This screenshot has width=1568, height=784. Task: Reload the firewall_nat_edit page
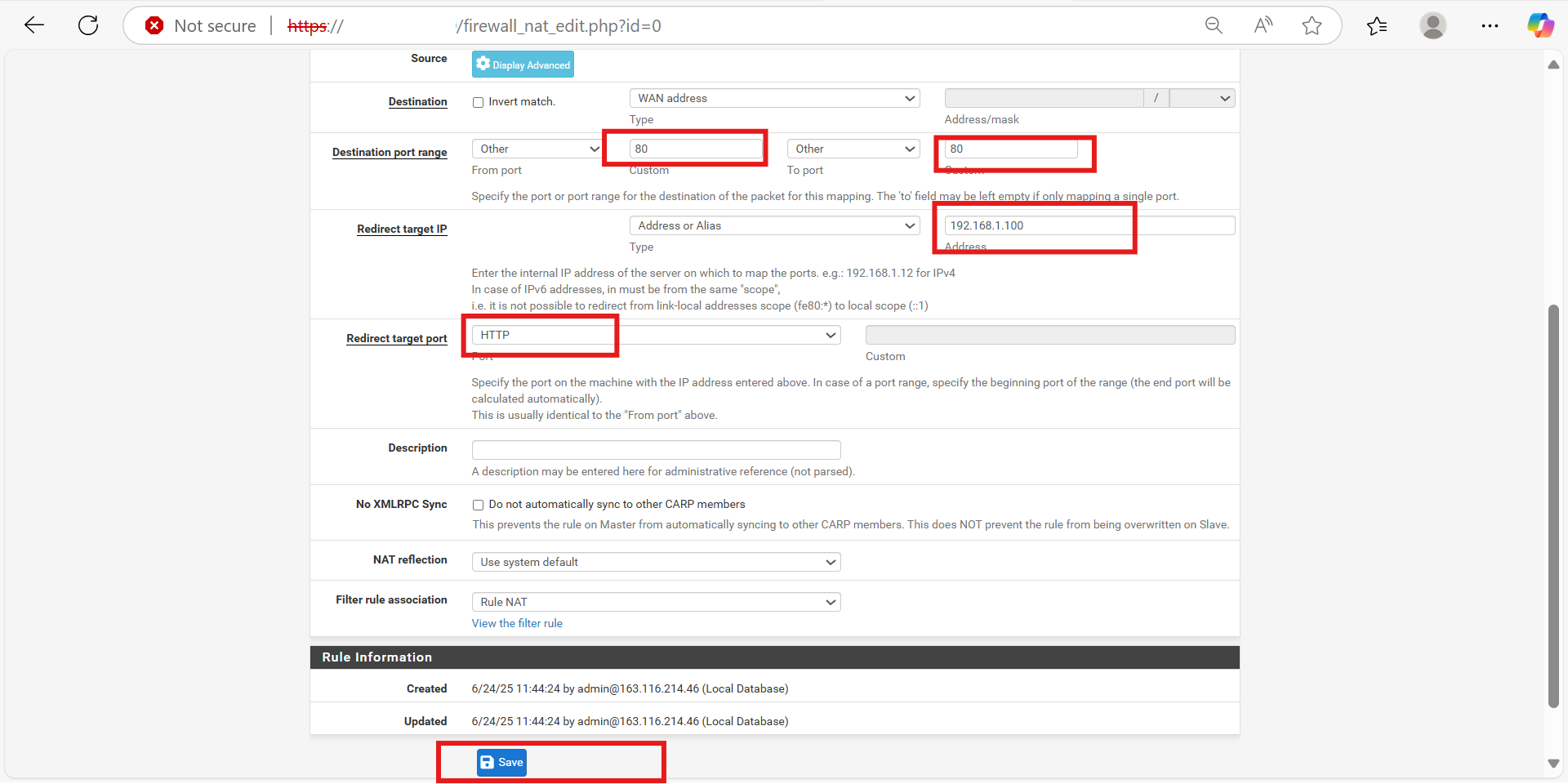click(87, 24)
